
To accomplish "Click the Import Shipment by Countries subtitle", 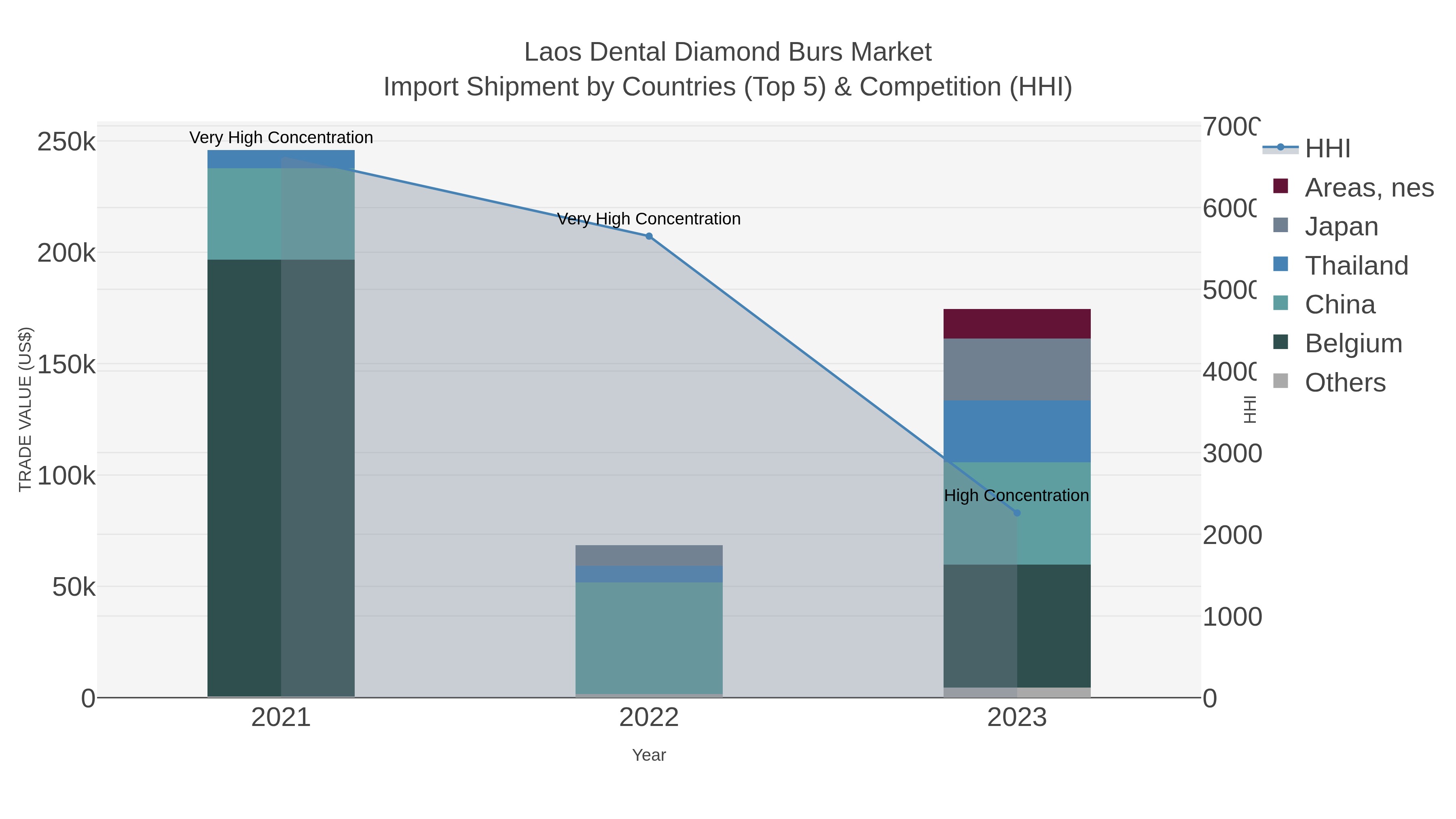I will (x=728, y=87).
